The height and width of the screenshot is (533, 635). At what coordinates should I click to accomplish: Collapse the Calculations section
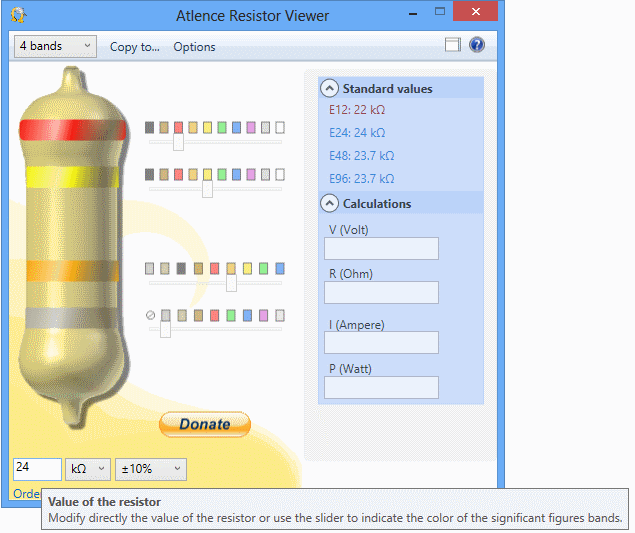tap(329, 203)
